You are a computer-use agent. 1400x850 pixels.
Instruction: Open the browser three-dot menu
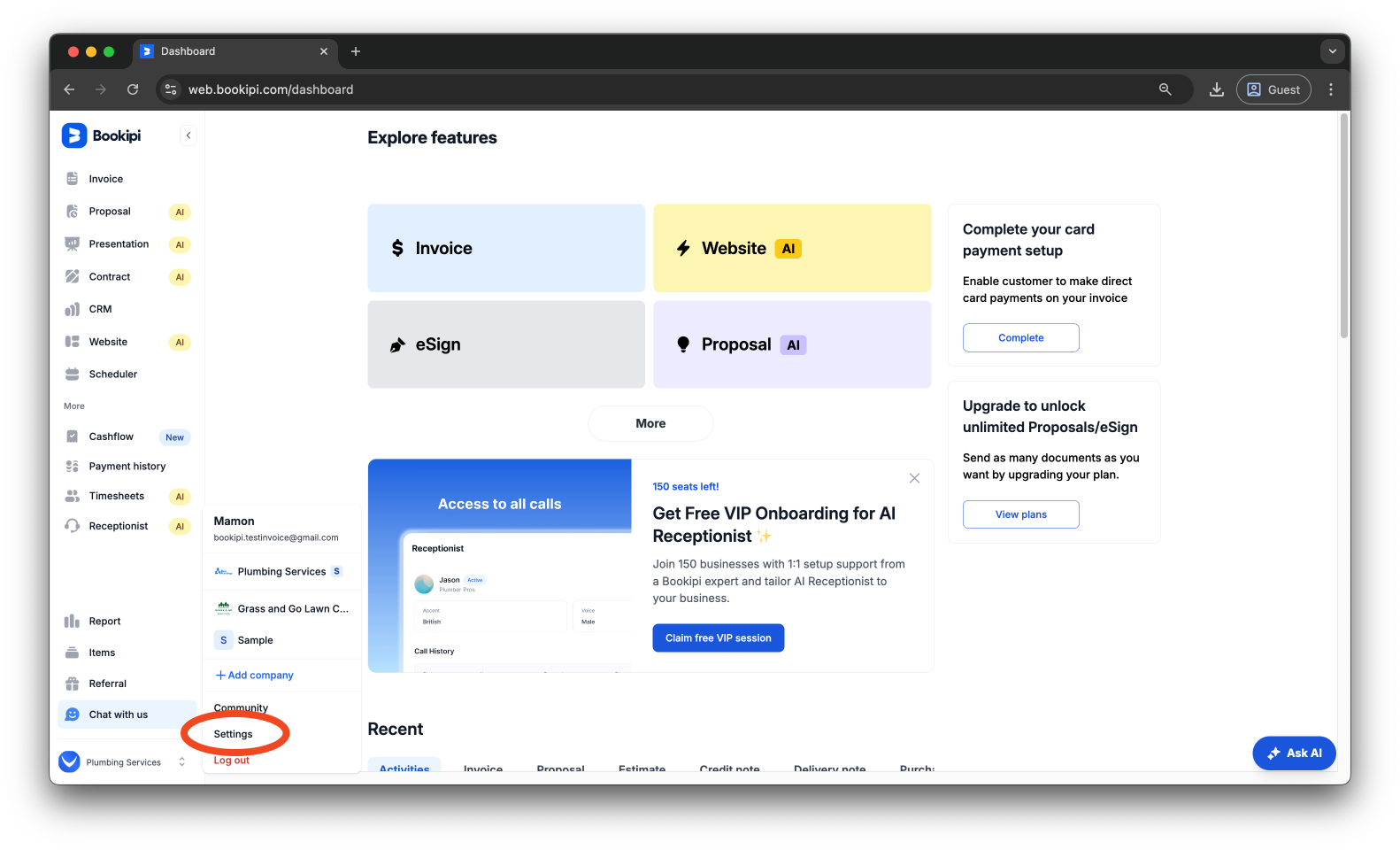(1331, 89)
